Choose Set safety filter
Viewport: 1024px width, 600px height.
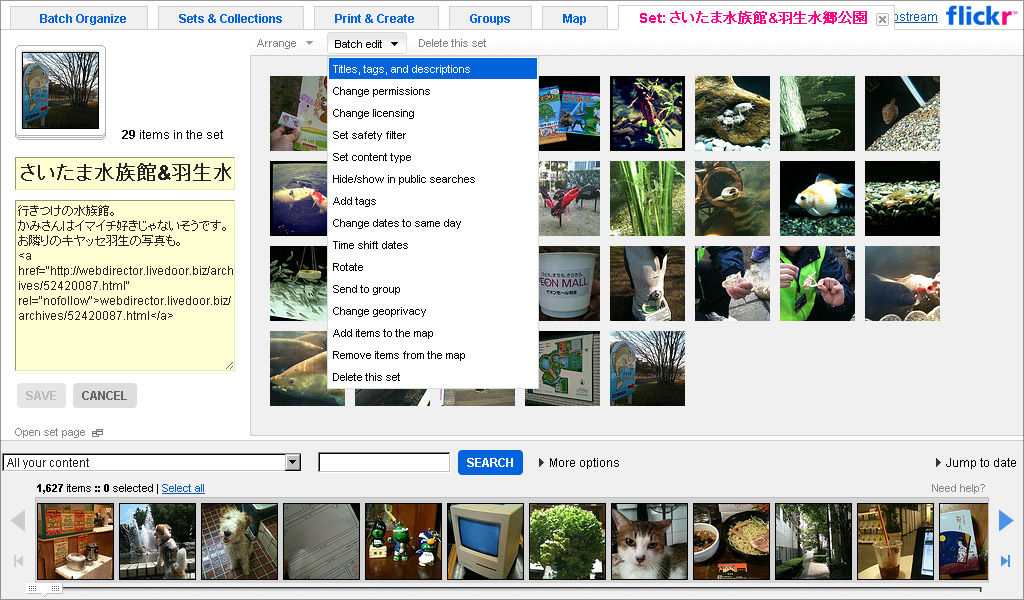(432, 135)
